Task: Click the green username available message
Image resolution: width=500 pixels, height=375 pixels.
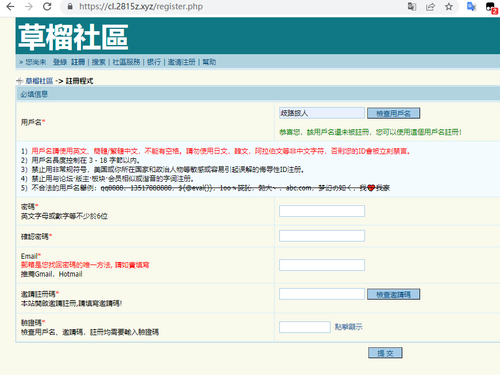Action: click(x=371, y=132)
